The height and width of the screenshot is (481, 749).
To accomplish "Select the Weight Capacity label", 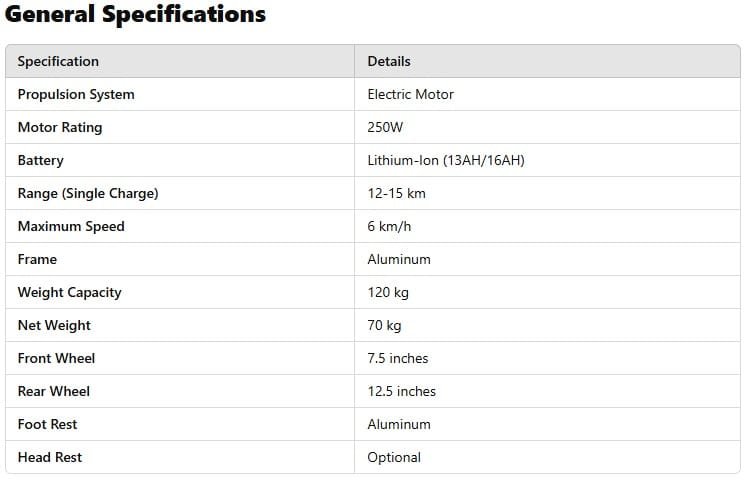I will (x=69, y=292).
